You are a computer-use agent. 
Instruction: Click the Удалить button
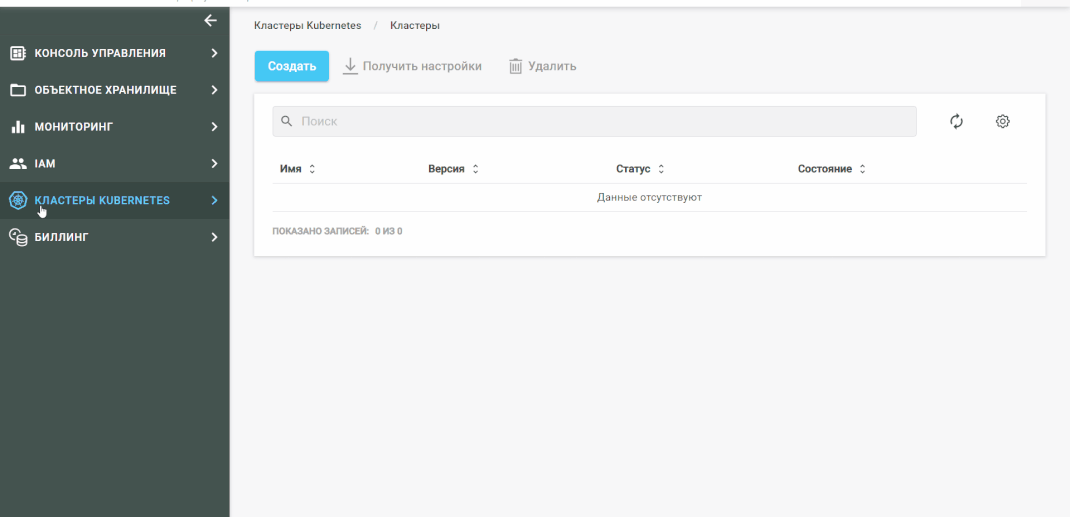click(542, 66)
